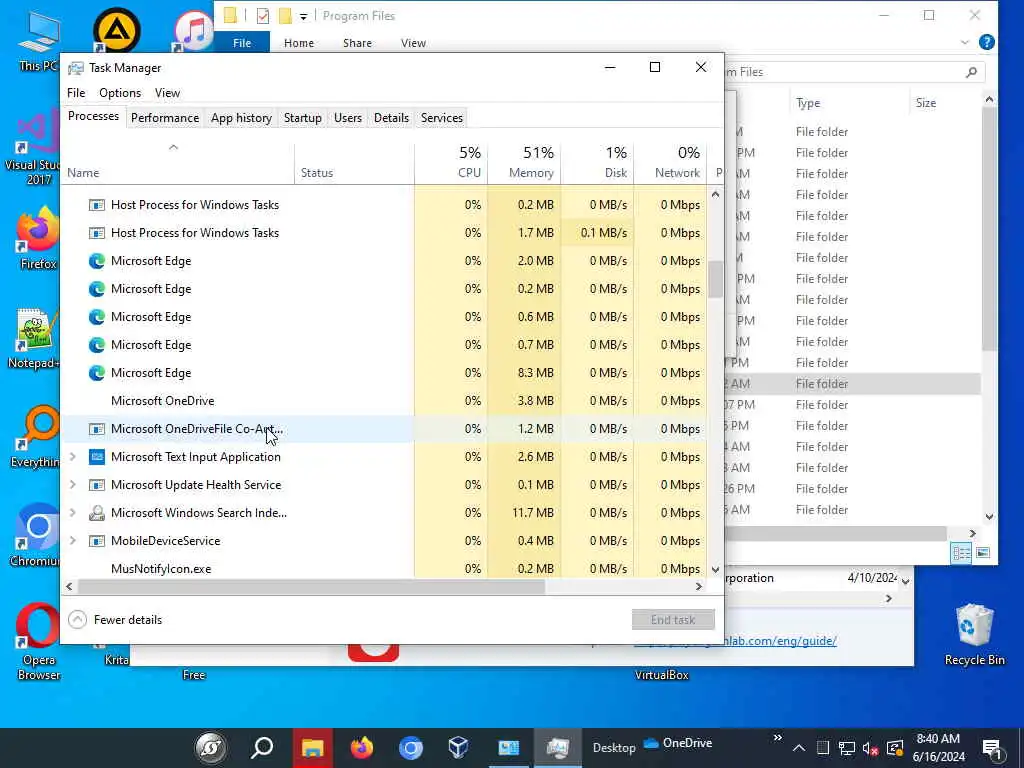Click the Everything desktop shortcut

37,436
